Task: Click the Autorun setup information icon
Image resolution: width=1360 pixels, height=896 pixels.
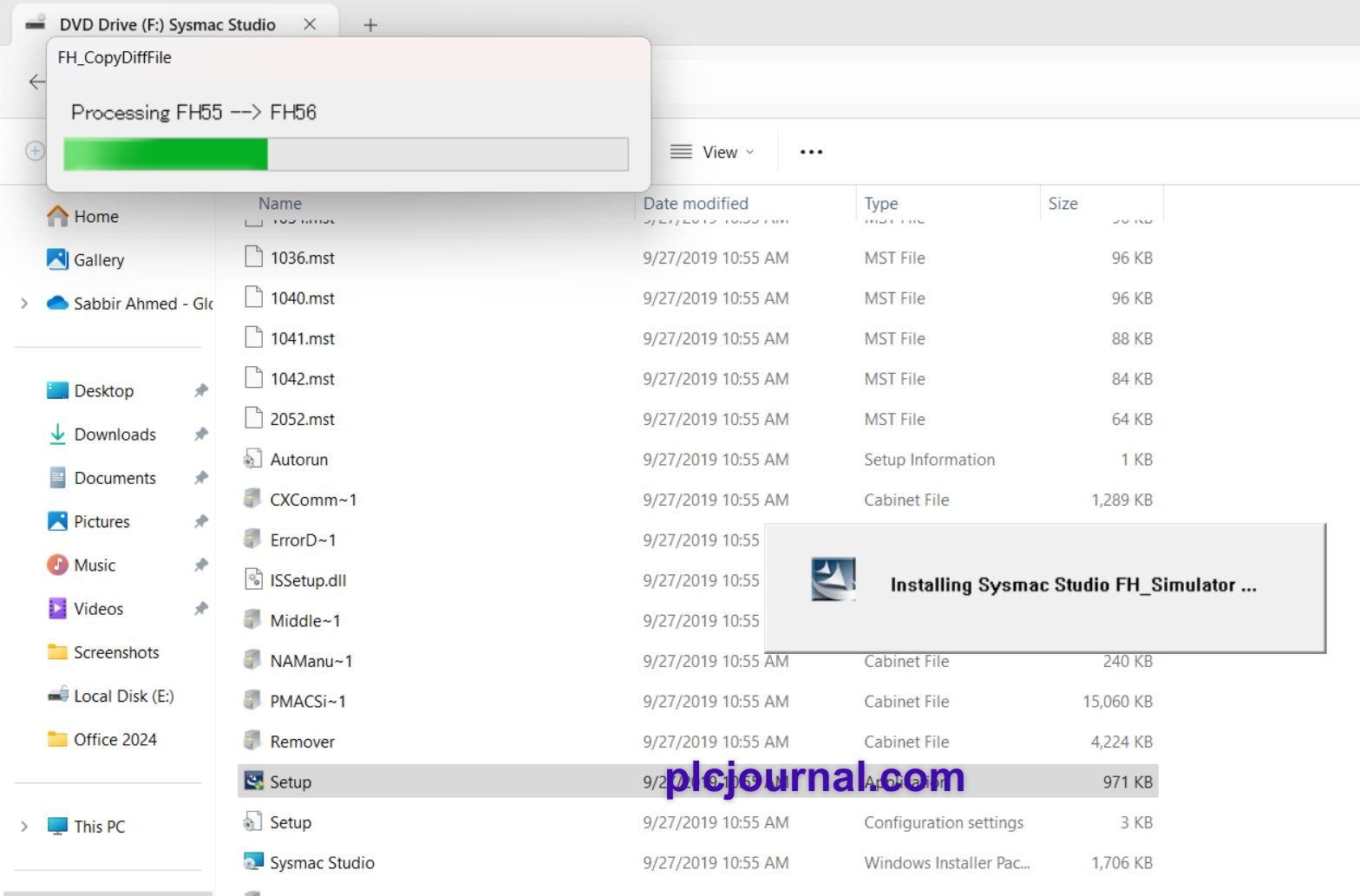Action: pos(253,459)
